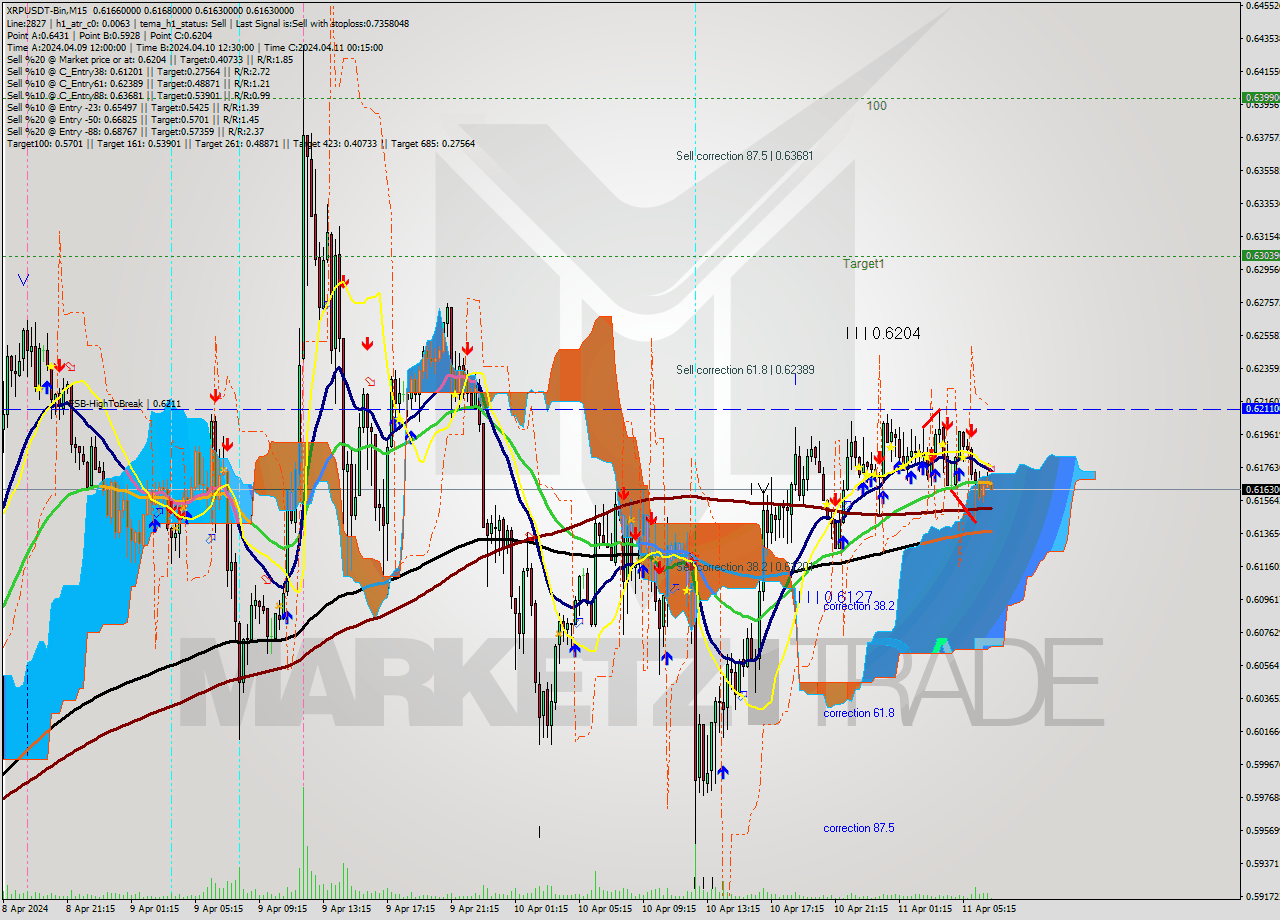Click the '10 Apr 09:15' time axis label
Viewport: 1280px width, 920px height.
point(669,909)
